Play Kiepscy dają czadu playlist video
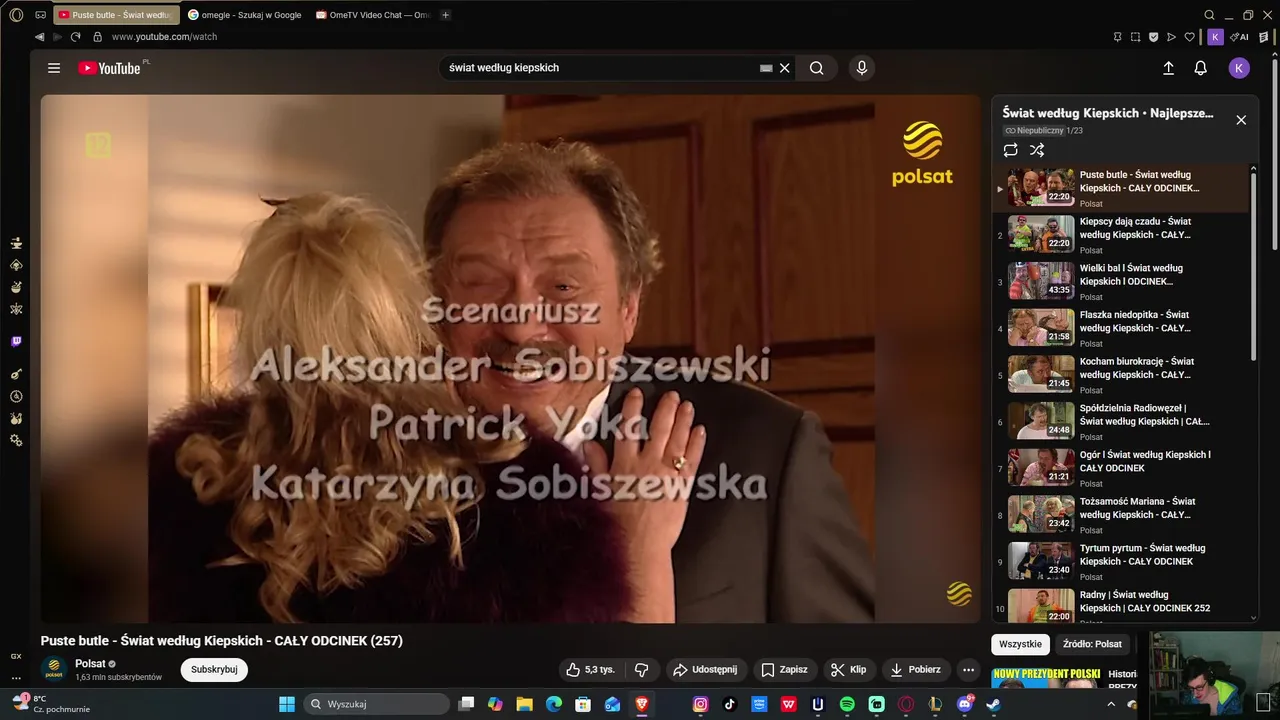The width and height of the screenshot is (1280, 720). coord(1120,235)
